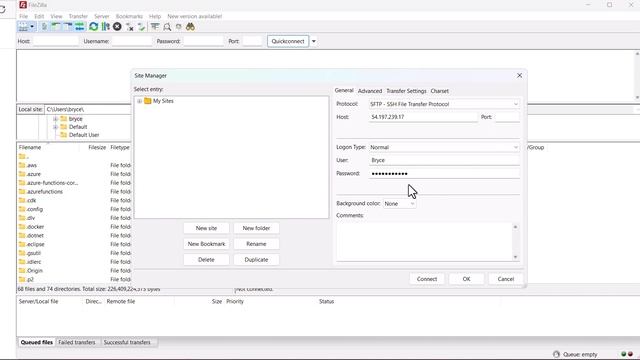Click the quickconnect Username field
Viewport: 640px width, 360px height.
[x=132, y=41]
